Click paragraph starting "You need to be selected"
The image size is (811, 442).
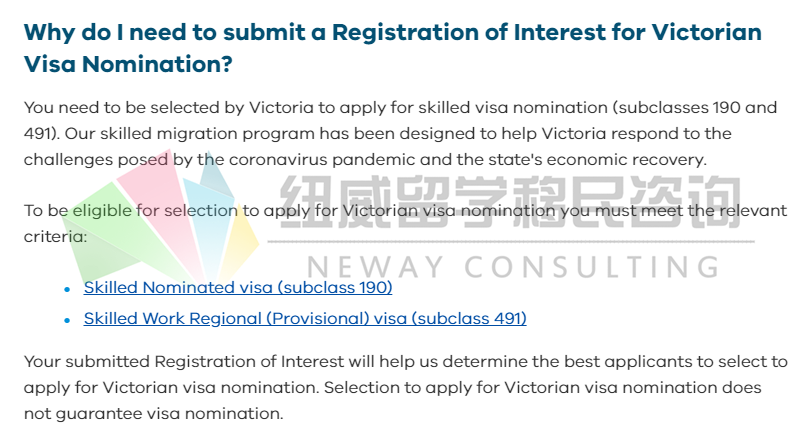[x=403, y=133]
